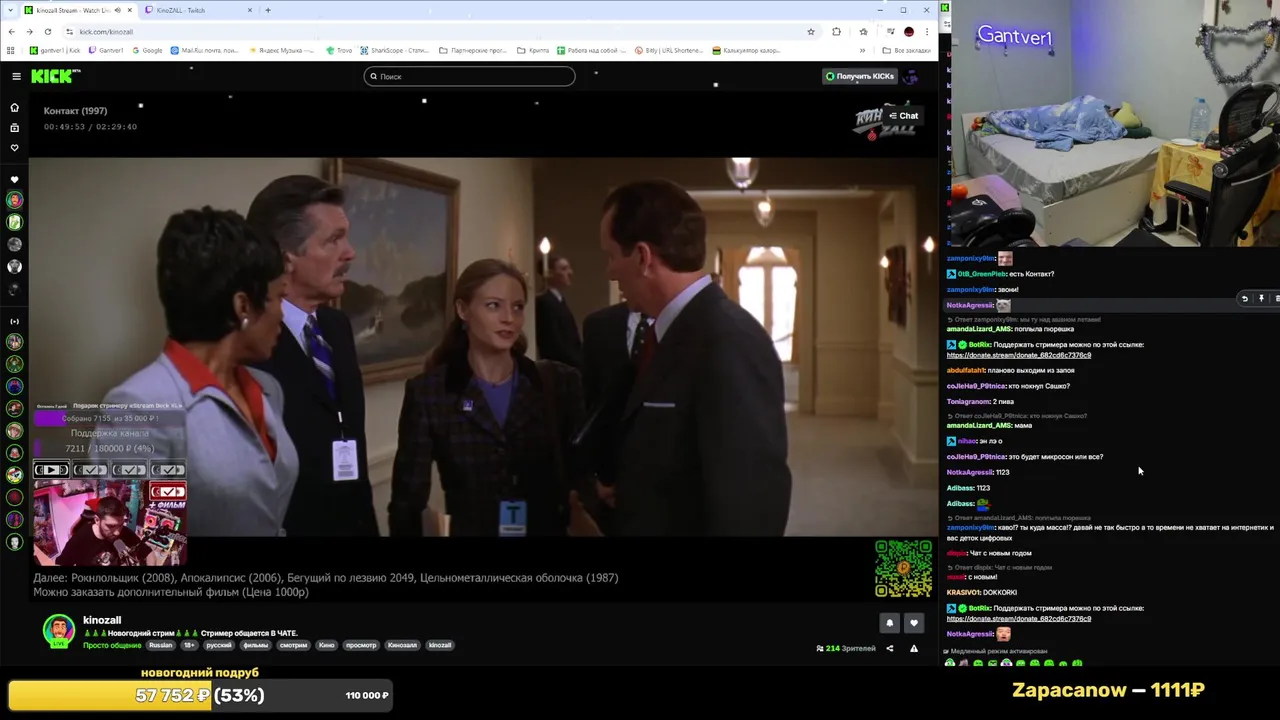The image size is (1280, 720).
Task: Open the Mail.Ru bookmark
Action: click(x=205, y=50)
